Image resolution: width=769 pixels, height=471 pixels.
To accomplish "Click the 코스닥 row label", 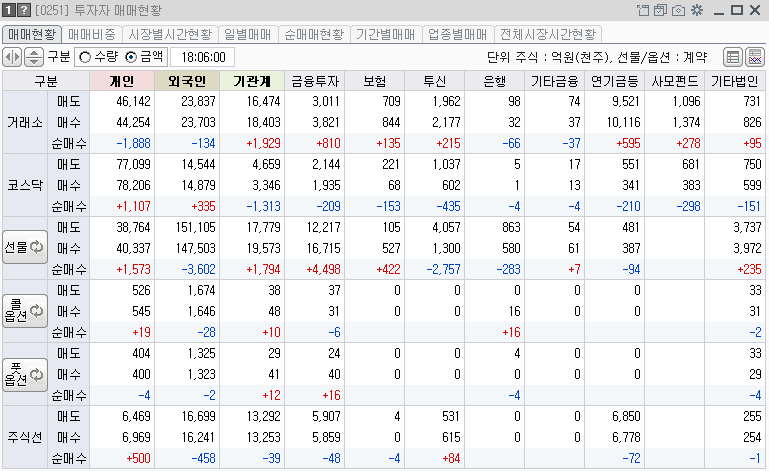I will tap(25, 185).
